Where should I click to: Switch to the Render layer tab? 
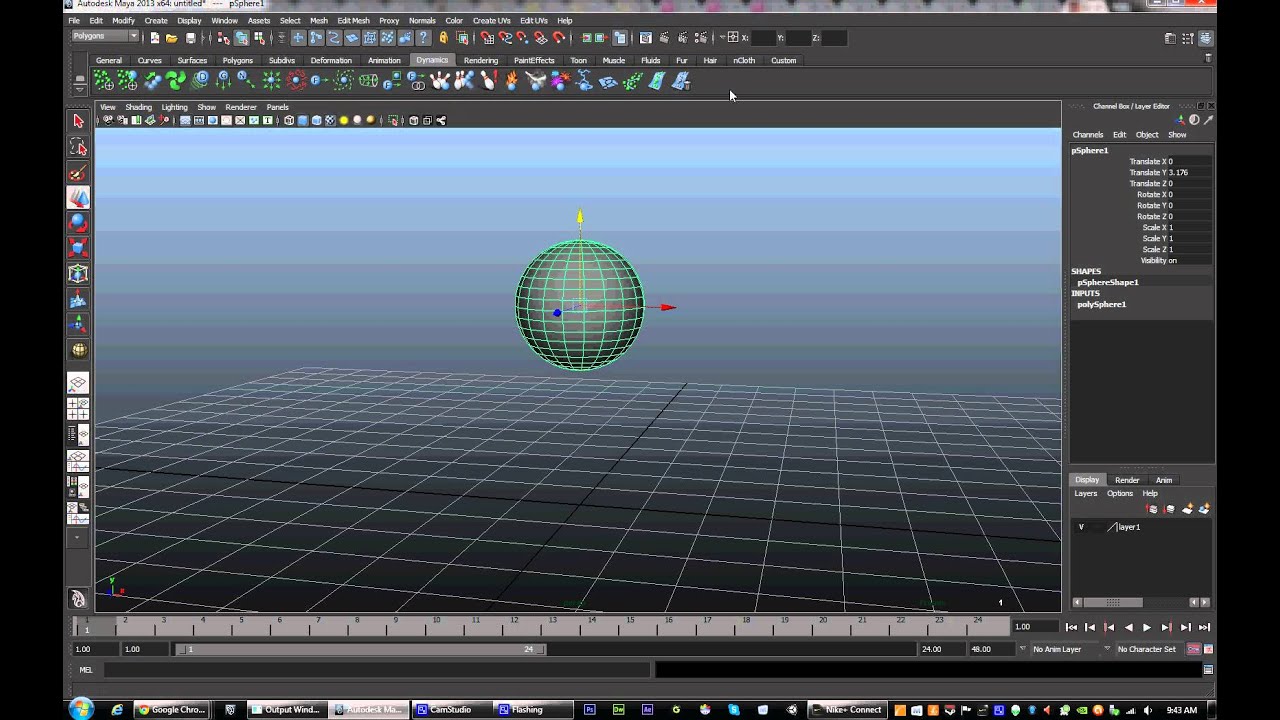point(1127,480)
